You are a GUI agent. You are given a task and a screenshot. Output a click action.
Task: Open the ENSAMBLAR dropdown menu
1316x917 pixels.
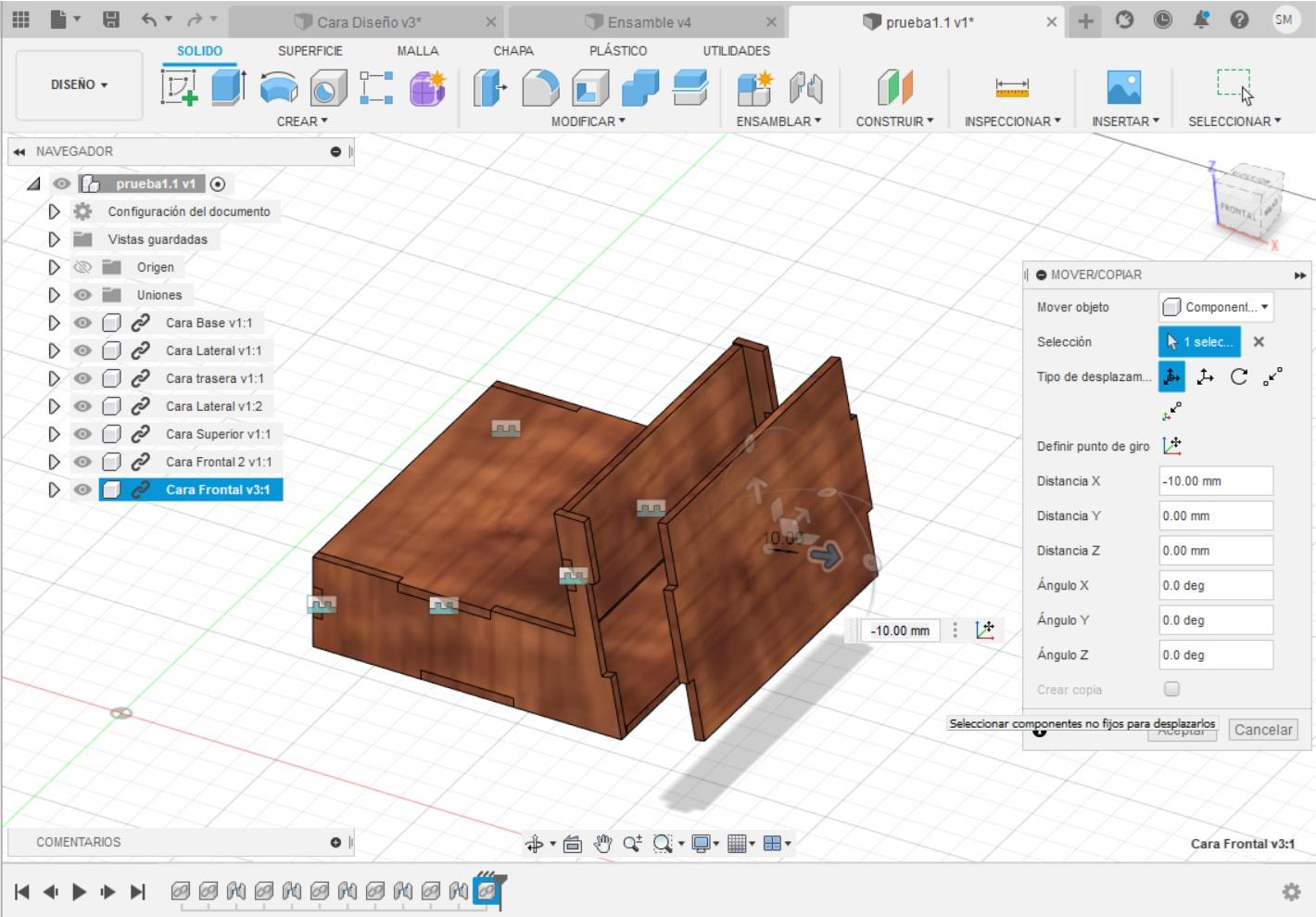pos(778,121)
